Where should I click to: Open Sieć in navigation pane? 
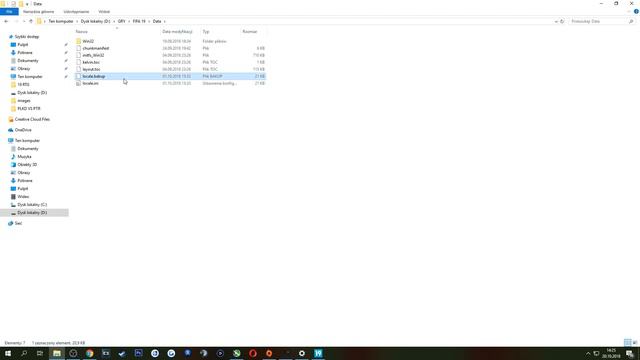[x=18, y=223]
